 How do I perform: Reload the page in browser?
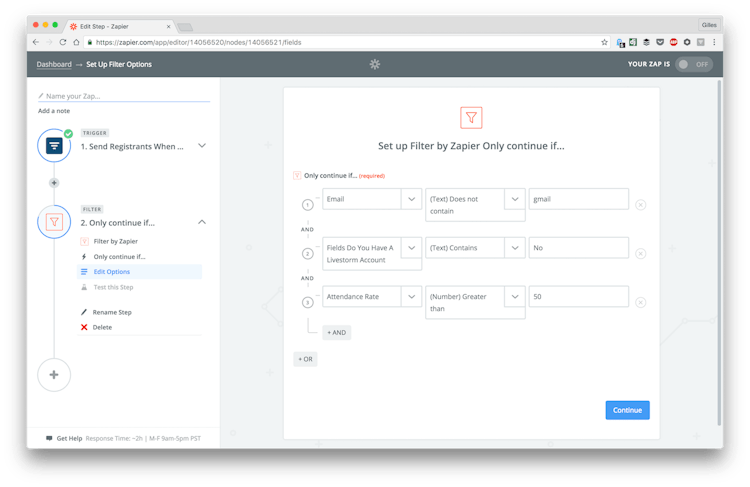click(63, 42)
